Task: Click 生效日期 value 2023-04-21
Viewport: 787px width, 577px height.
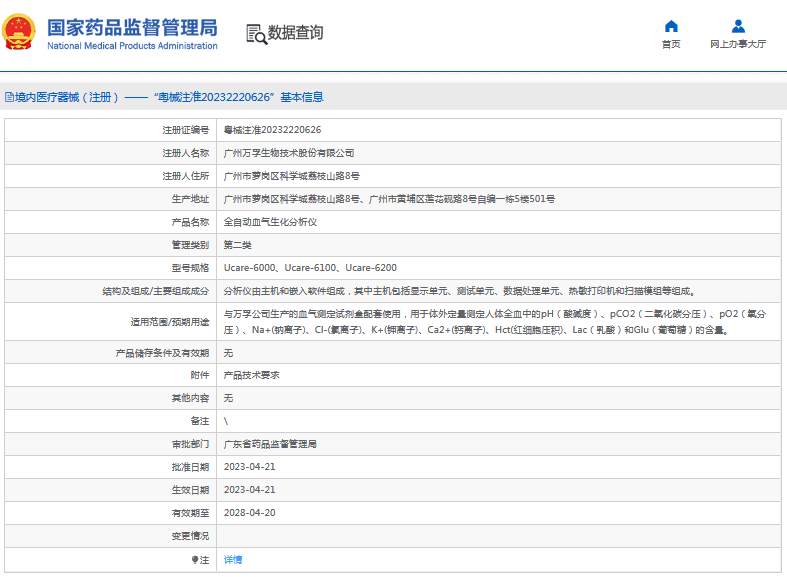Action: coord(249,490)
